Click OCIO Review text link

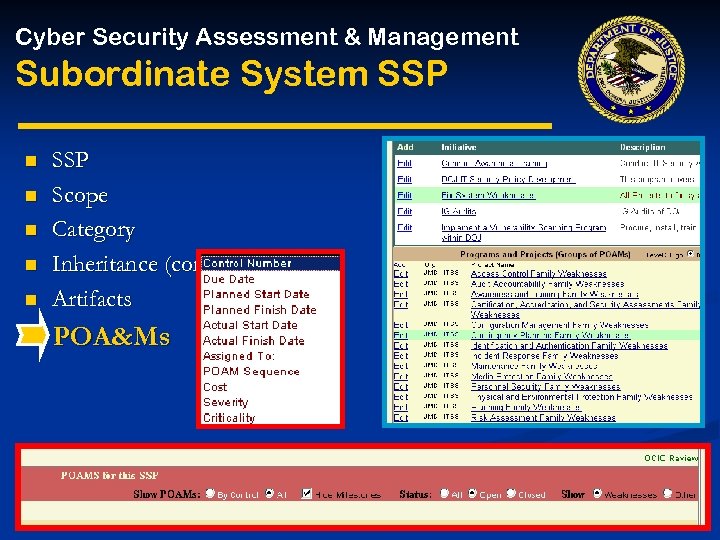670,458
